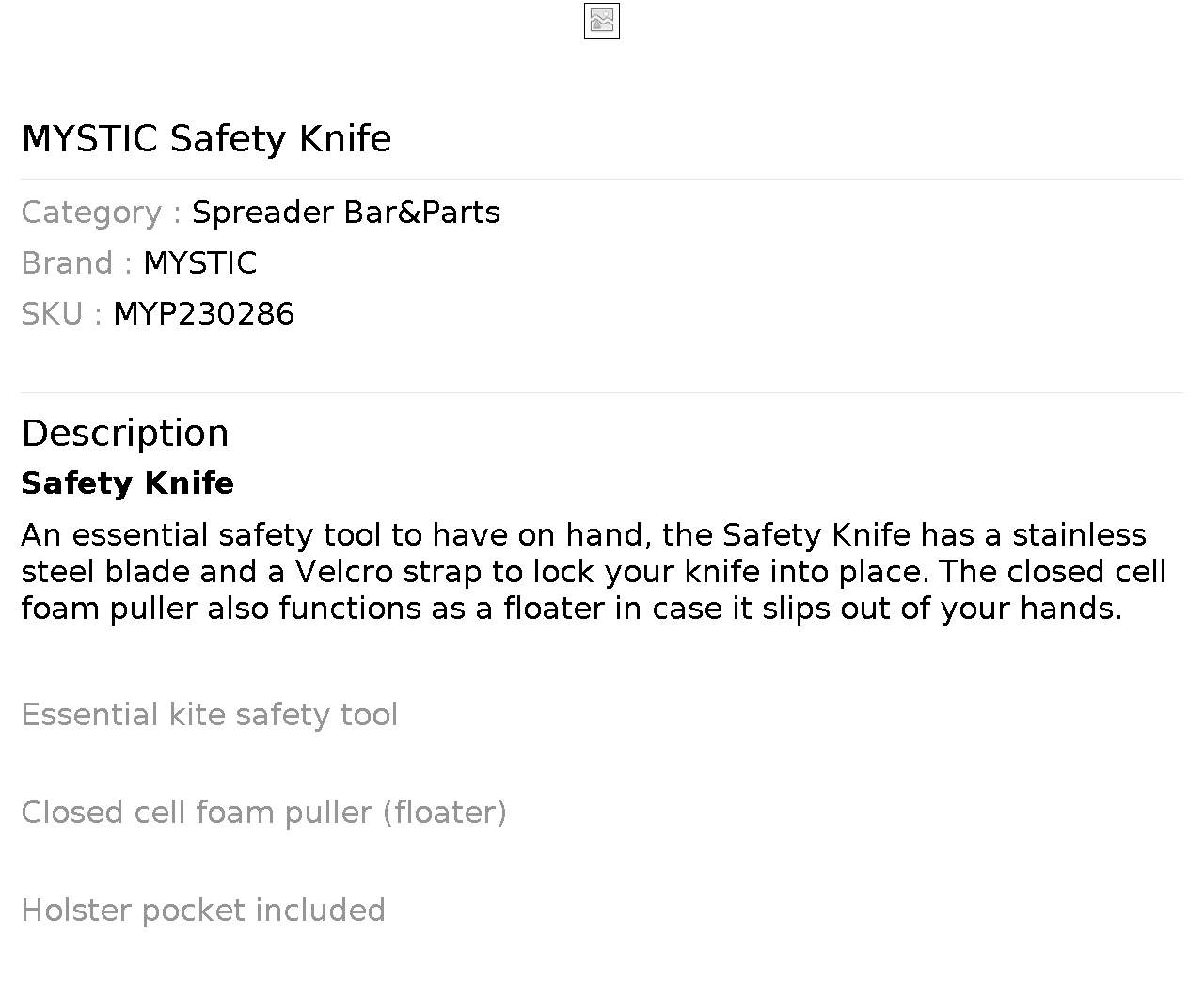Click "Closed cell foam puller (floater)" feature
This screenshot has width=1204, height=998.
click(x=263, y=813)
